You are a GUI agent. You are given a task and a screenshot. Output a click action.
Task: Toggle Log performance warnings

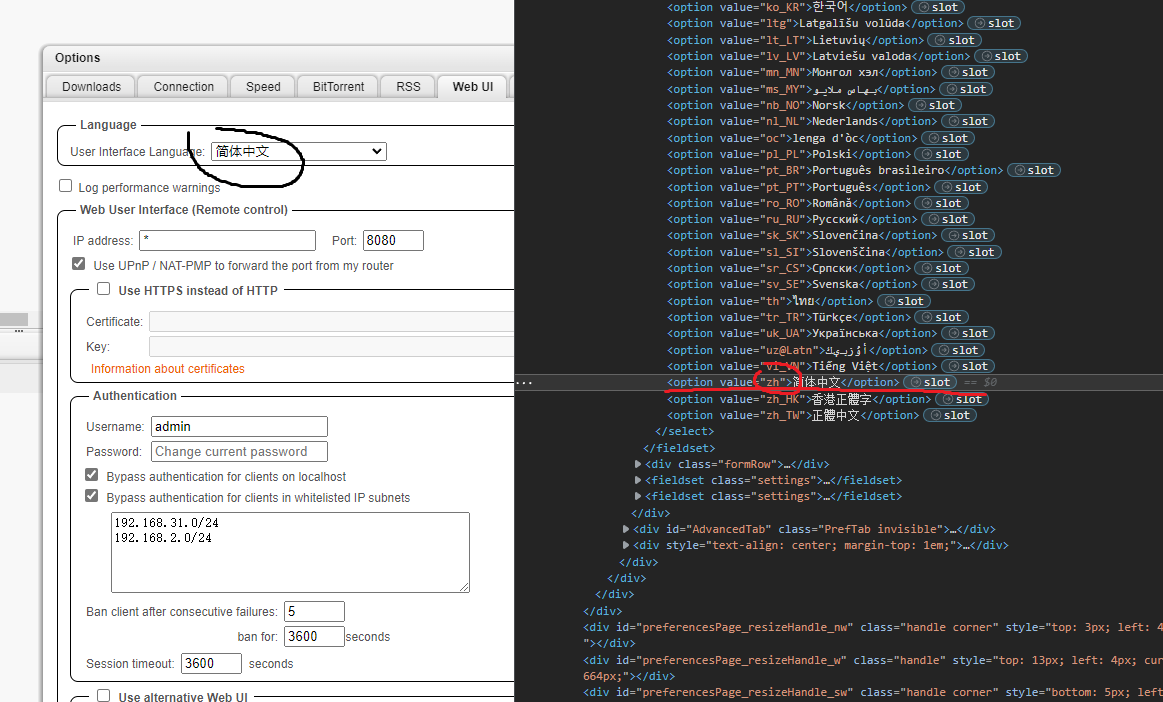click(x=65, y=184)
